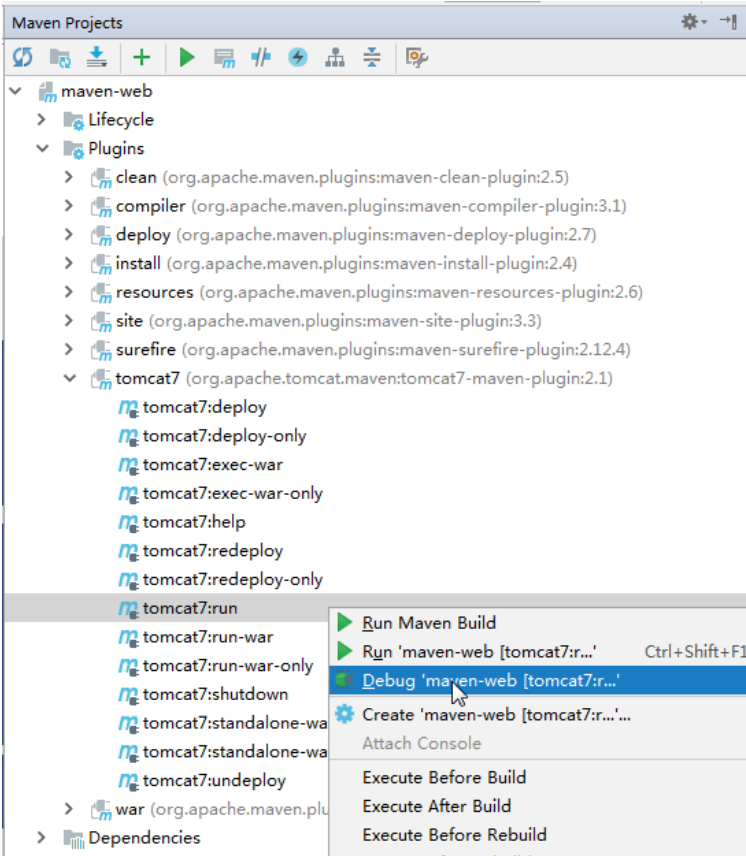Select the tomcat7:exec-war-only goal
This screenshot has width=746, height=856.
(232, 494)
